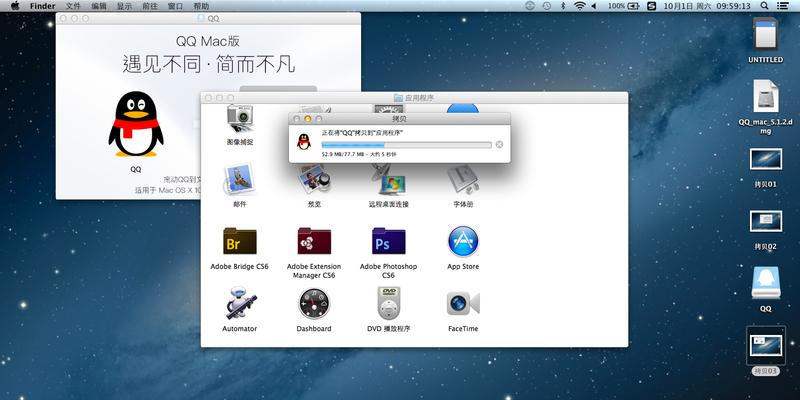Cancel the QQ copy with the stop button
800x400 pixels.
(x=499, y=144)
